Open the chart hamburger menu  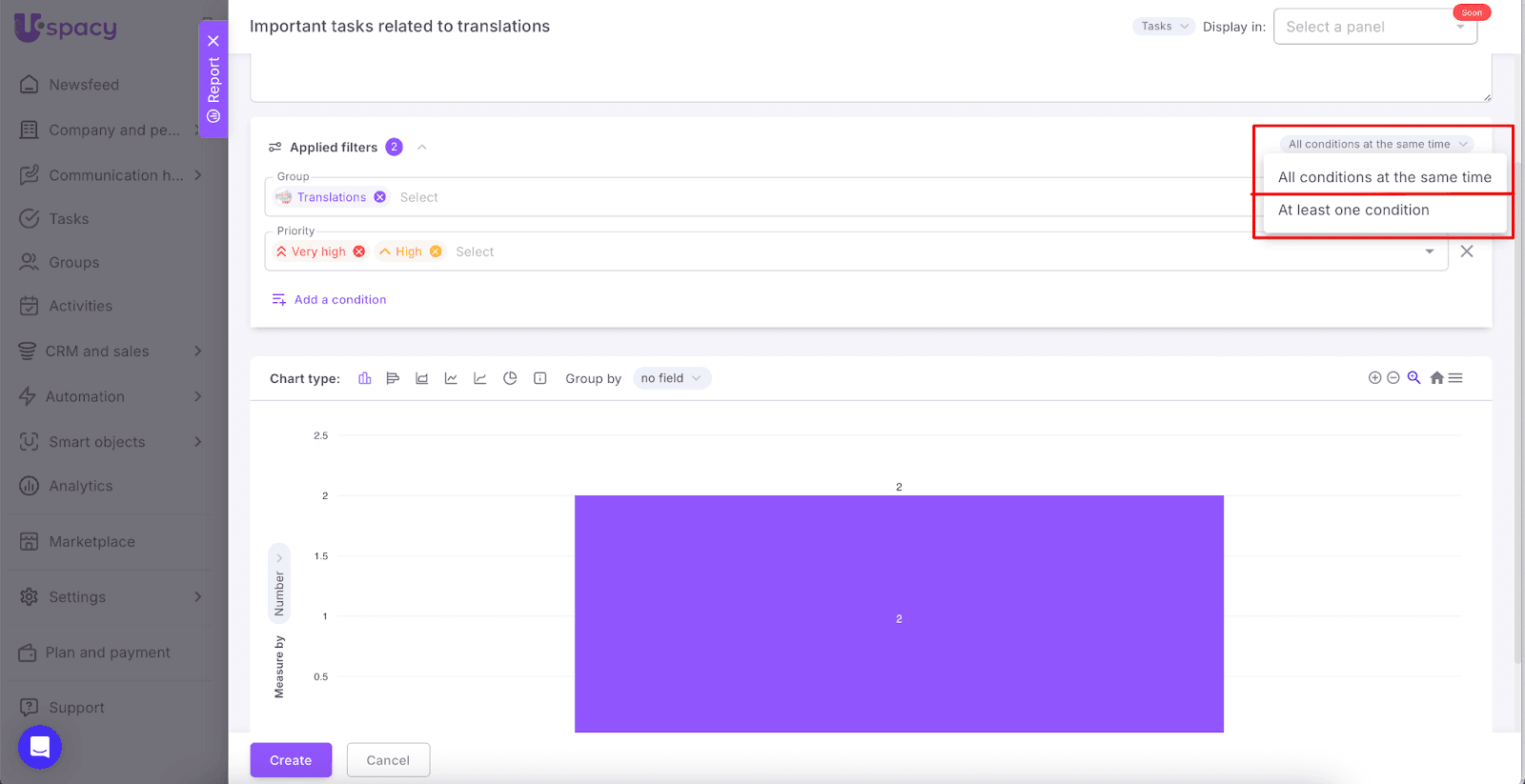tap(1455, 378)
